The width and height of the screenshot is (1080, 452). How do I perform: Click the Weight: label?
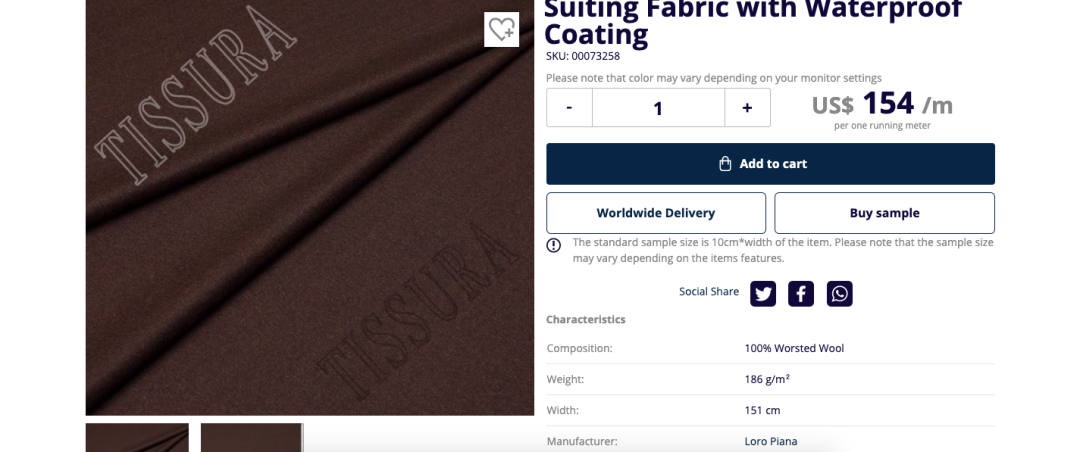(565, 379)
